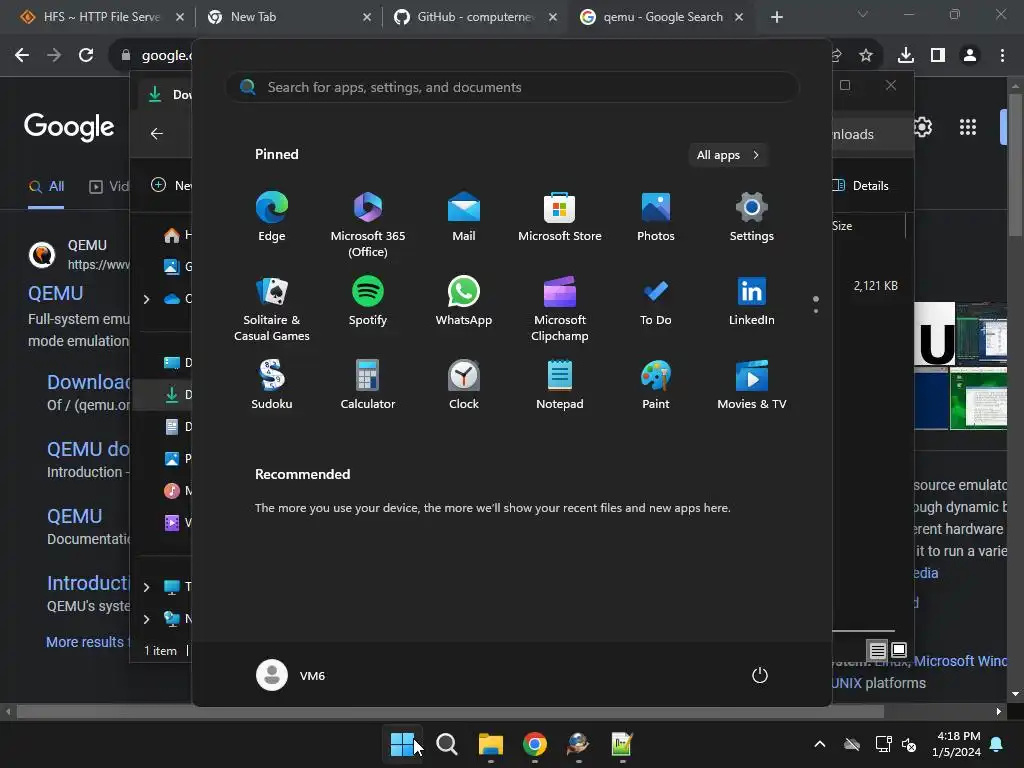This screenshot has height=768, width=1024.
Task: Switch File Explorer to details list view
Action: [x=878, y=650]
